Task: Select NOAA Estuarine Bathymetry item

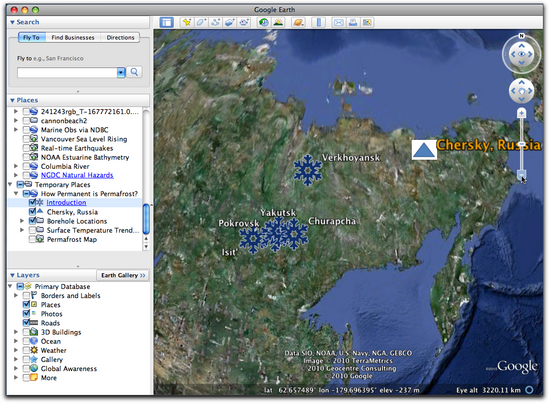Action: (85, 157)
